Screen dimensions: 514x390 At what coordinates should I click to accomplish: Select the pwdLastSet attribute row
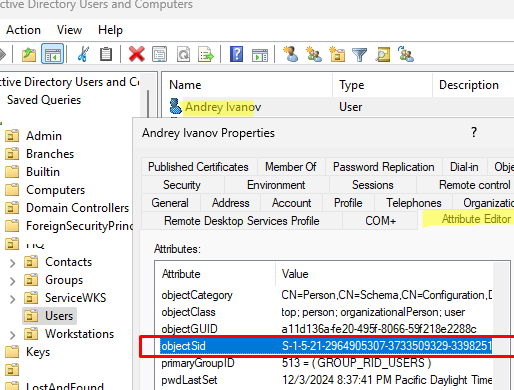pos(326,380)
